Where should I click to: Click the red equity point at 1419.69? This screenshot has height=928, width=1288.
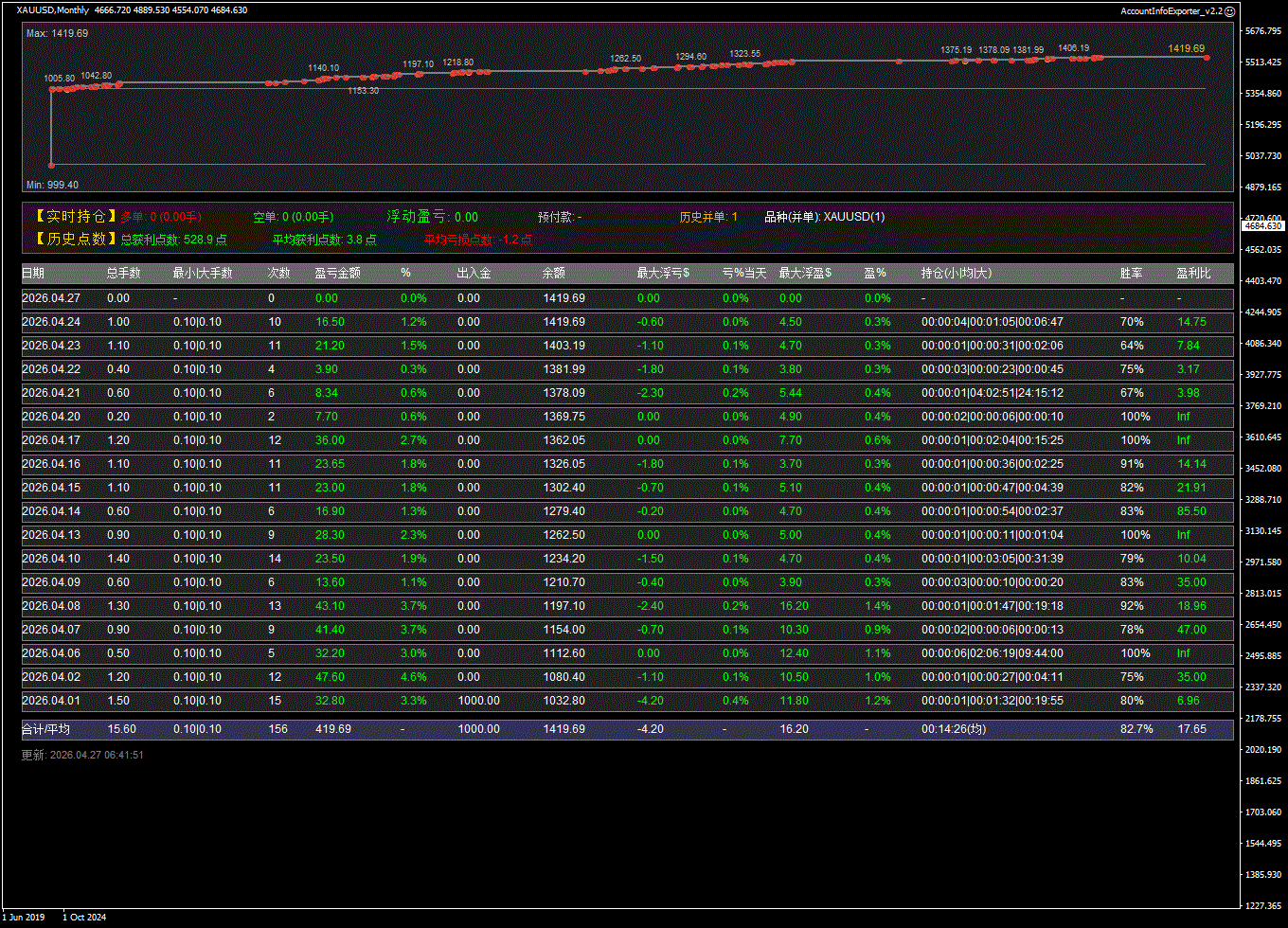point(1207,58)
